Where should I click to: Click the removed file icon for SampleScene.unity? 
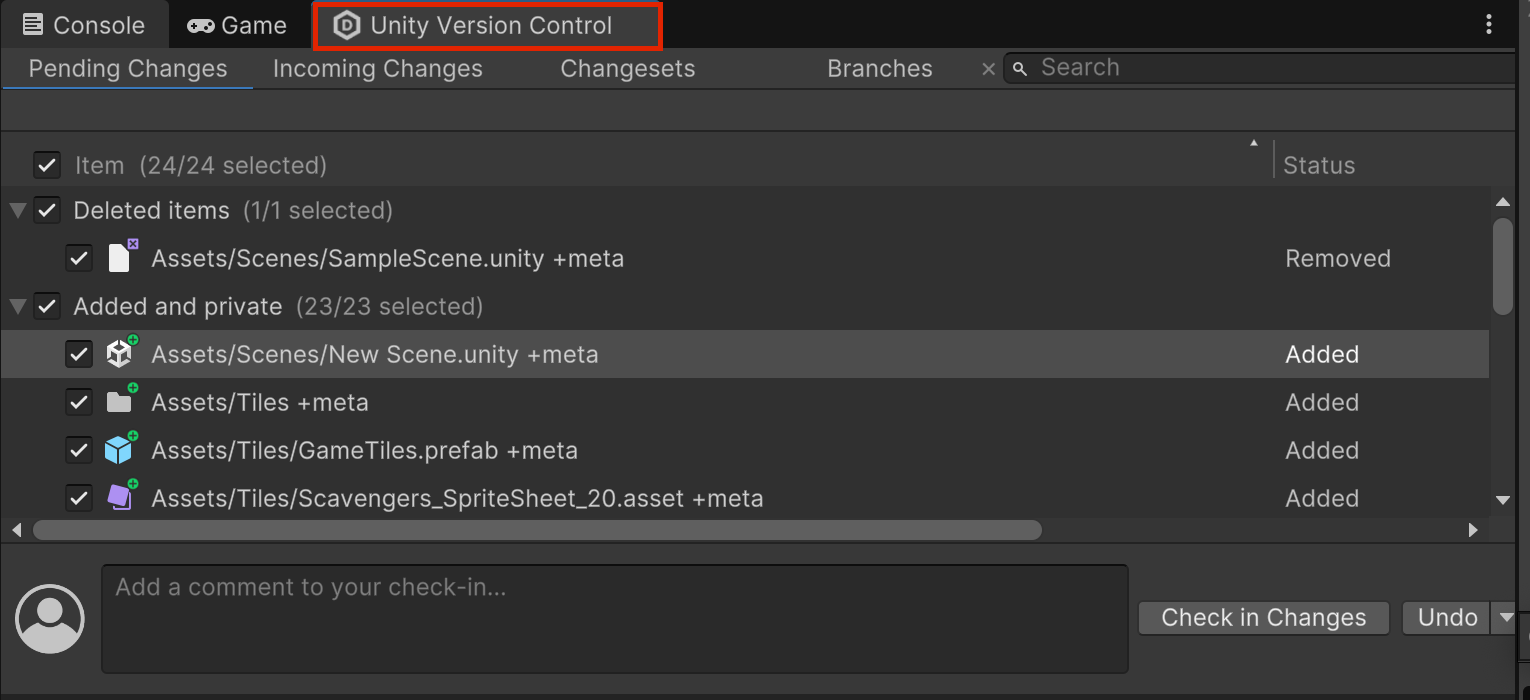pyautogui.click(x=120, y=258)
